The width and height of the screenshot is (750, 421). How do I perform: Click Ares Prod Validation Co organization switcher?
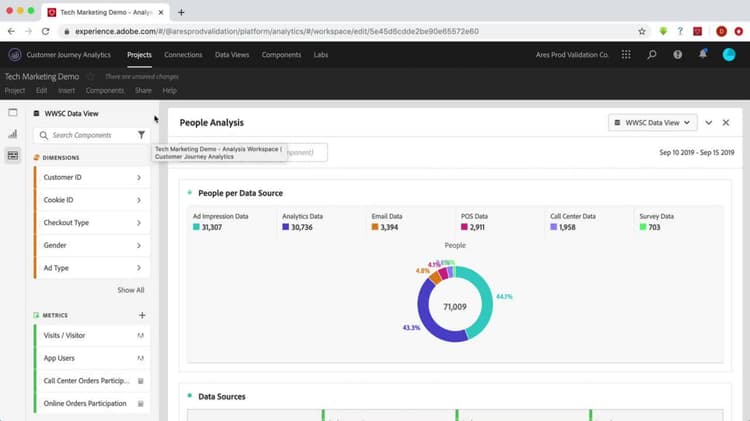[x=572, y=55]
